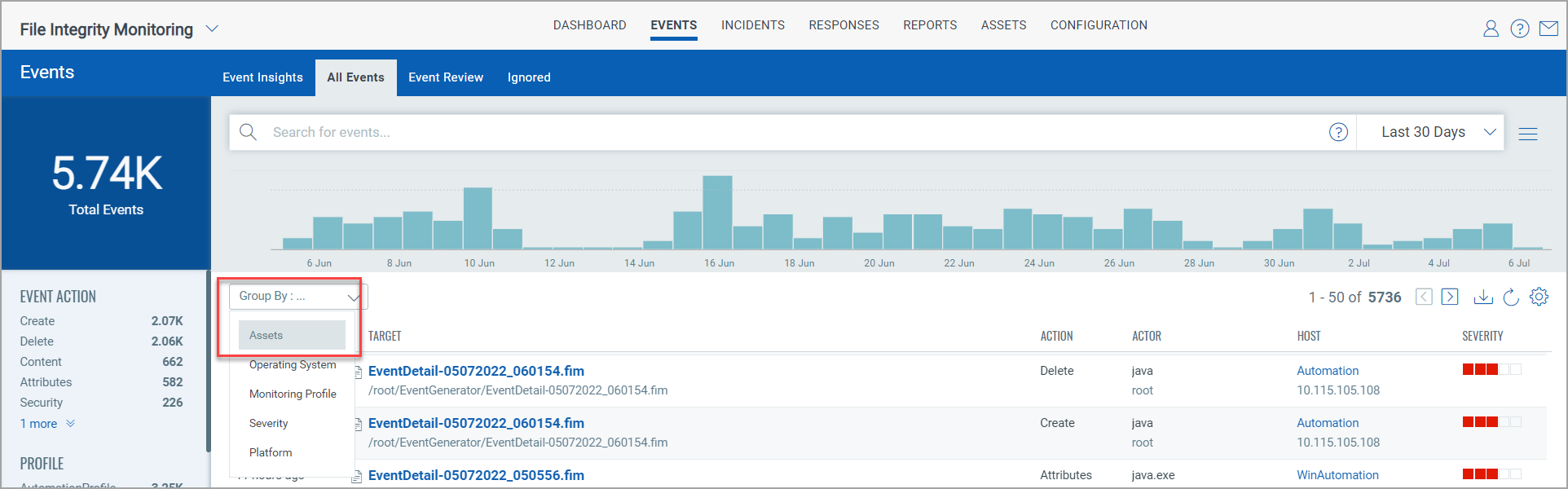The height and width of the screenshot is (489, 1568).
Task: Open the Responses menu
Action: click(x=844, y=25)
